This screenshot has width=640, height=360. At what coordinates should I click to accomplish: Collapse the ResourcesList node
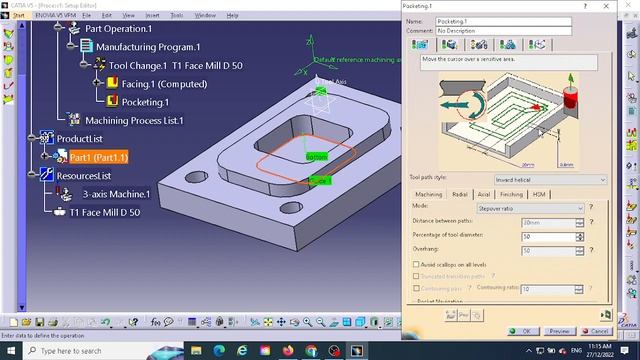coord(31,175)
